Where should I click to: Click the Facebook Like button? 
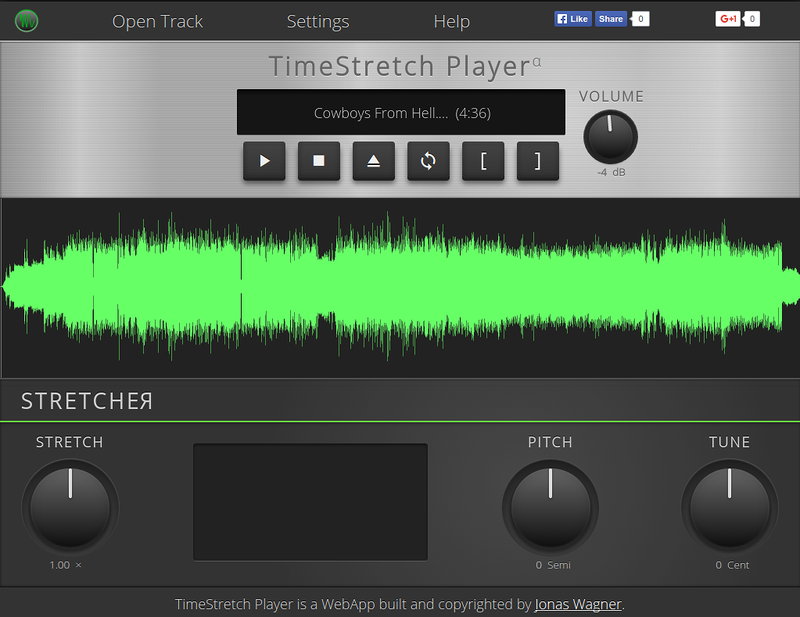click(x=573, y=19)
